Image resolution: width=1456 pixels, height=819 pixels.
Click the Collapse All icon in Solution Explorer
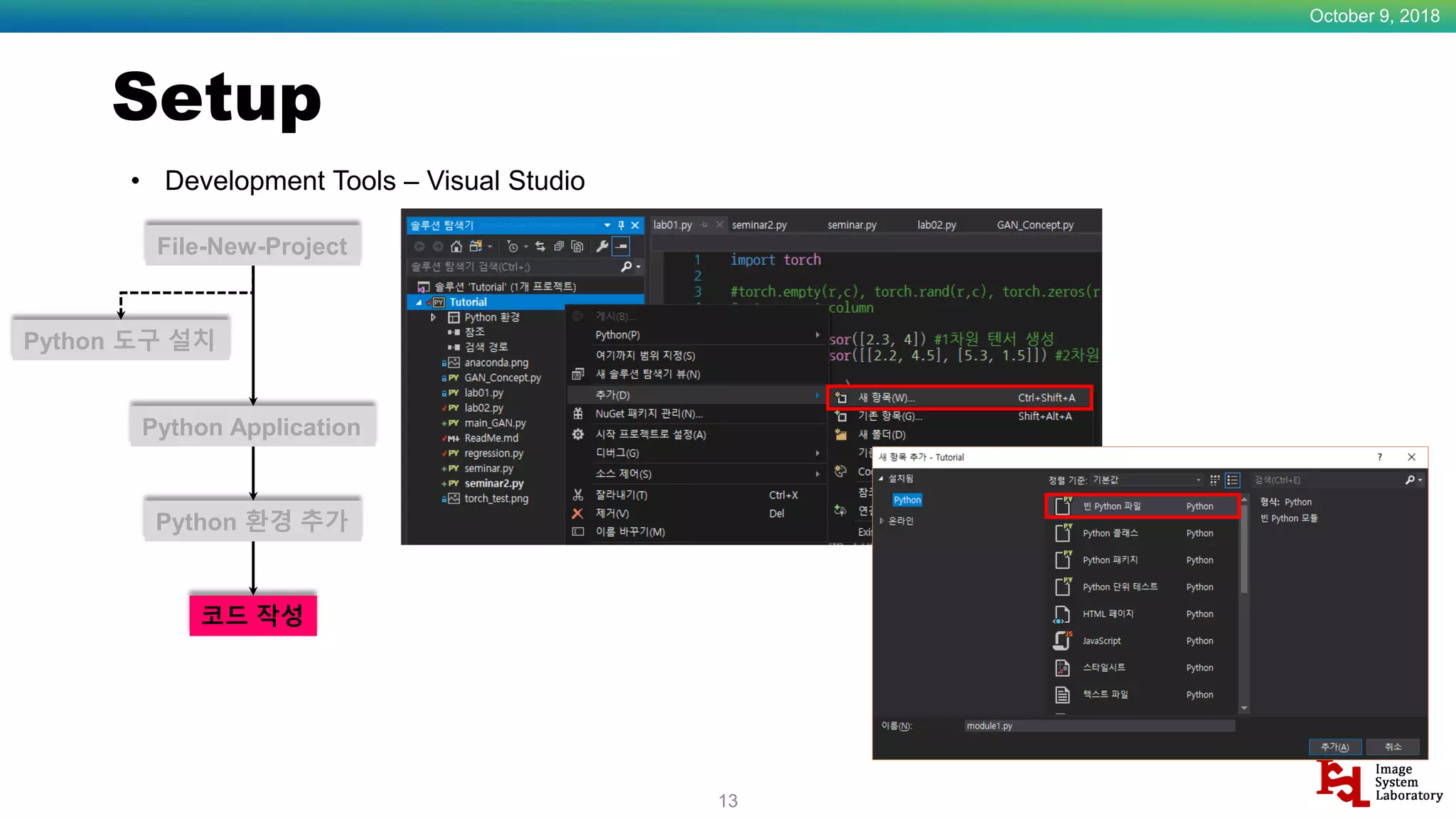tap(559, 246)
